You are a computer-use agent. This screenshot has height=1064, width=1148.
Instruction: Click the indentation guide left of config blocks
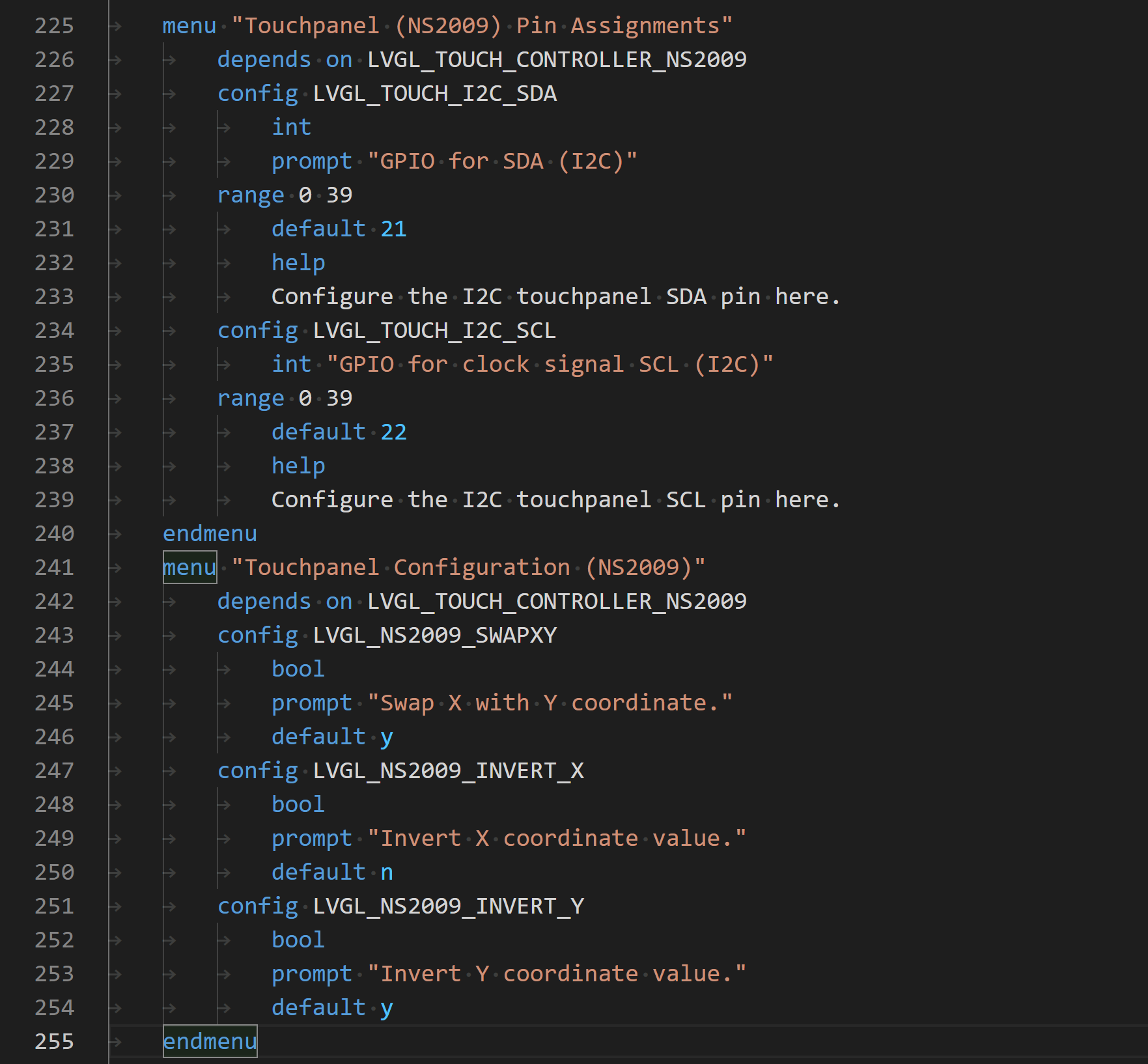pyautogui.click(x=217, y=456)
